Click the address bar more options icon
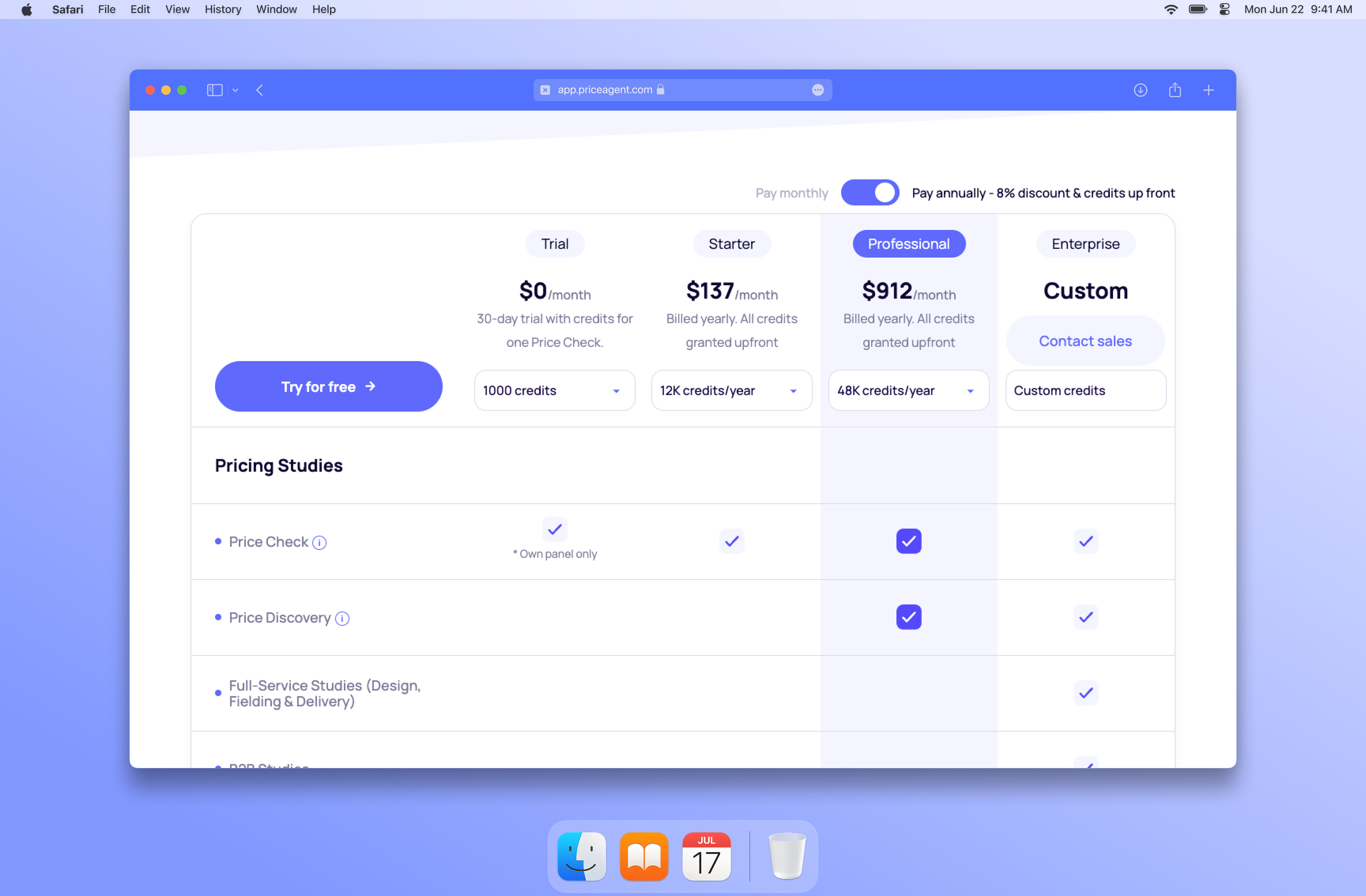1366x896 pixels. click(817, 90)
